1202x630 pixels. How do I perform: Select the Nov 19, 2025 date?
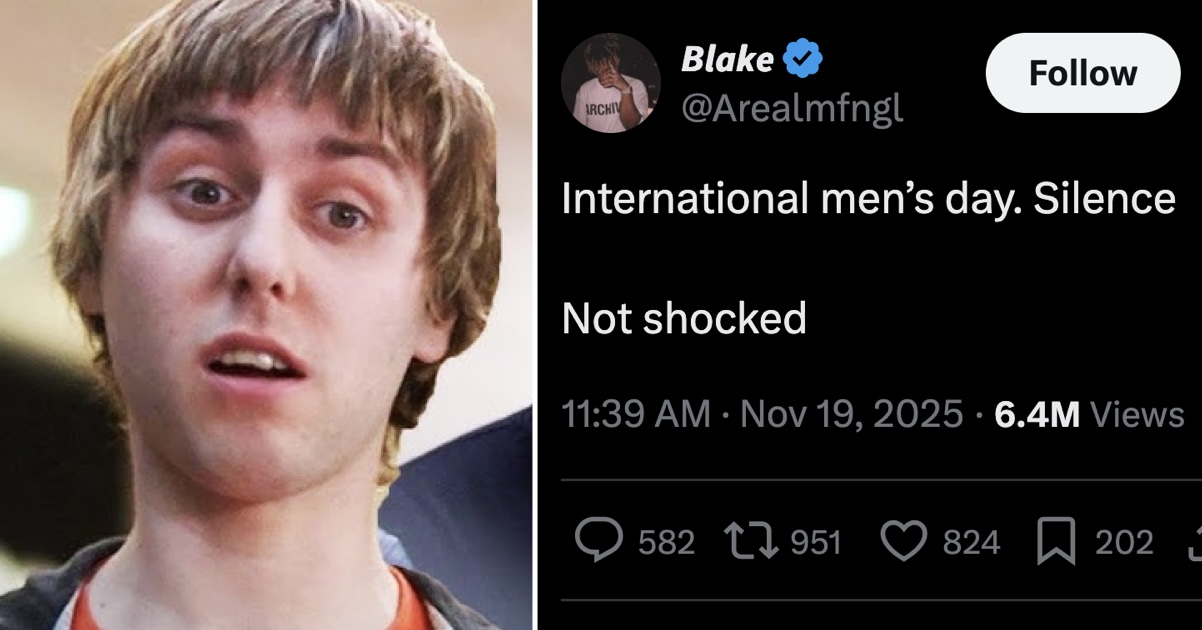[x=852, y=414]
